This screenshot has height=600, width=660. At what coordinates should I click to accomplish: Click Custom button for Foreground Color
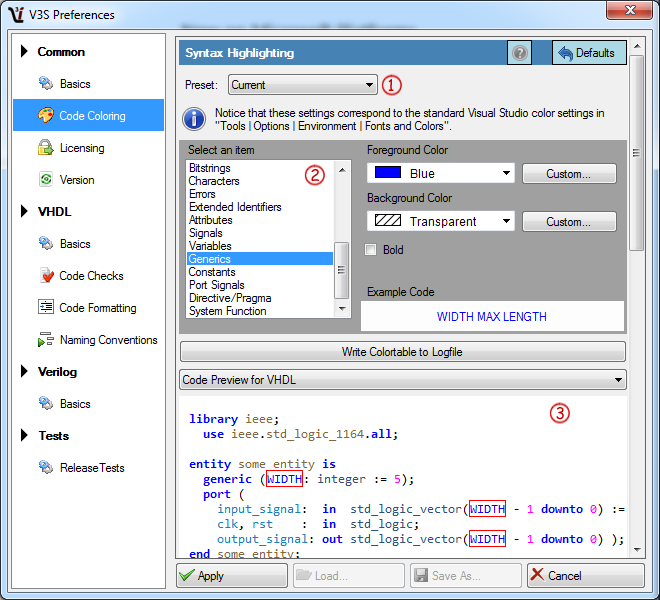coord(569,173)
